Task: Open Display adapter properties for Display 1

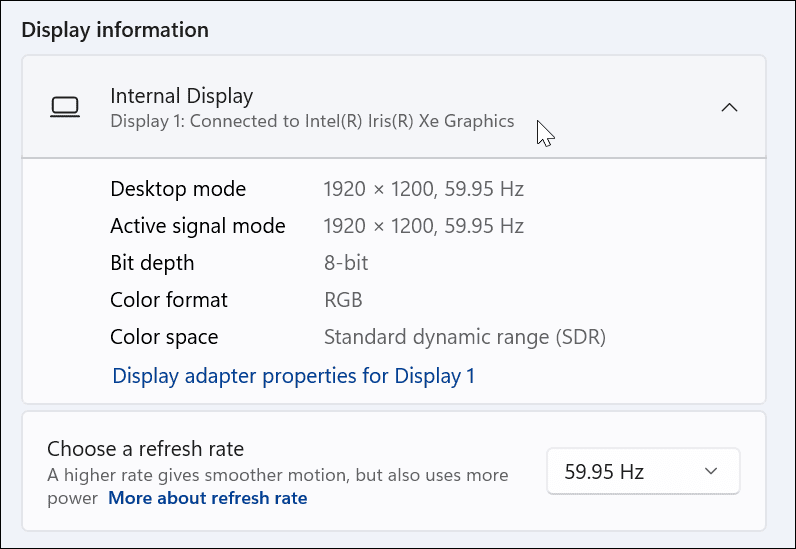Action: pyautogui.click(x=293, y=376)
